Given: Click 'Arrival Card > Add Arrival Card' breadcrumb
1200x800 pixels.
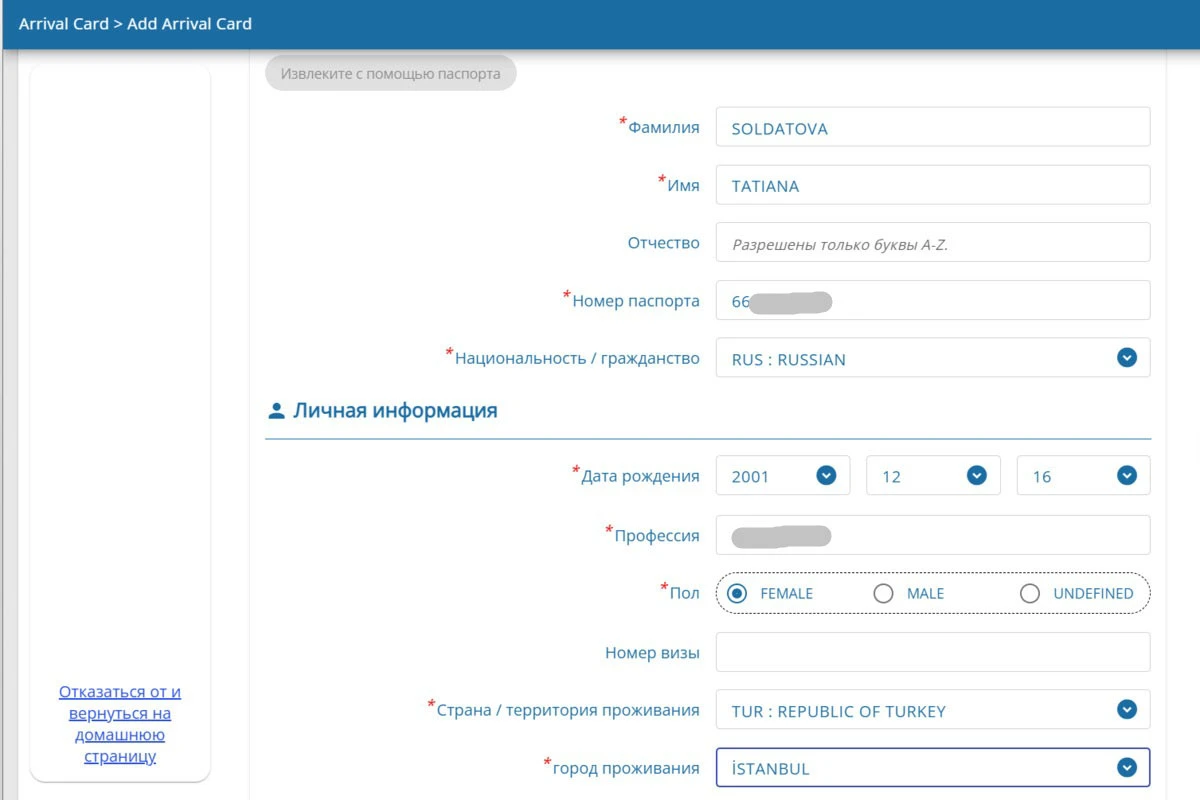Looking at the screenshot, I should click(135, 23).
